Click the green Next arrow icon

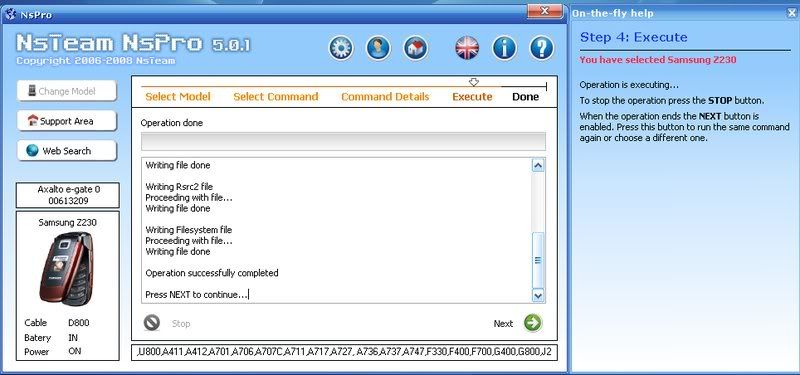tap(533, 323)
